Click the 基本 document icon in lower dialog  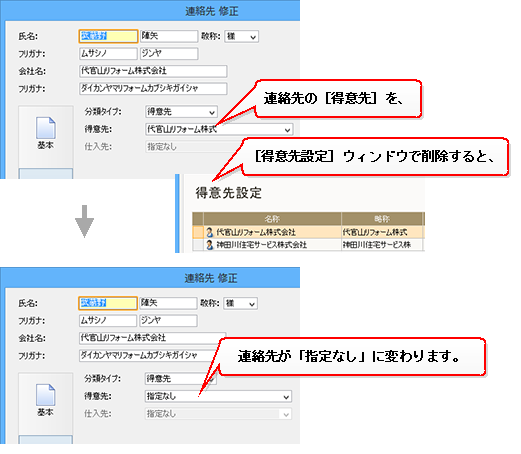click(x=46, y=395)
